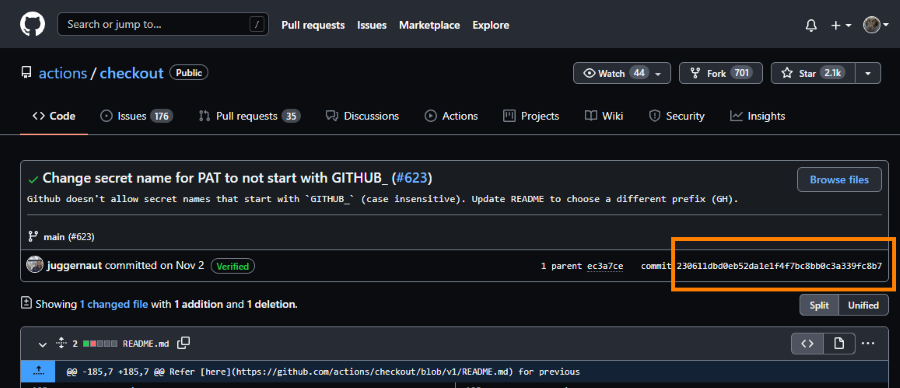This screenshot has height=388, width=900.
Task: Toggle the file list icon beside Showing
Action: click(x=26, y=303)
